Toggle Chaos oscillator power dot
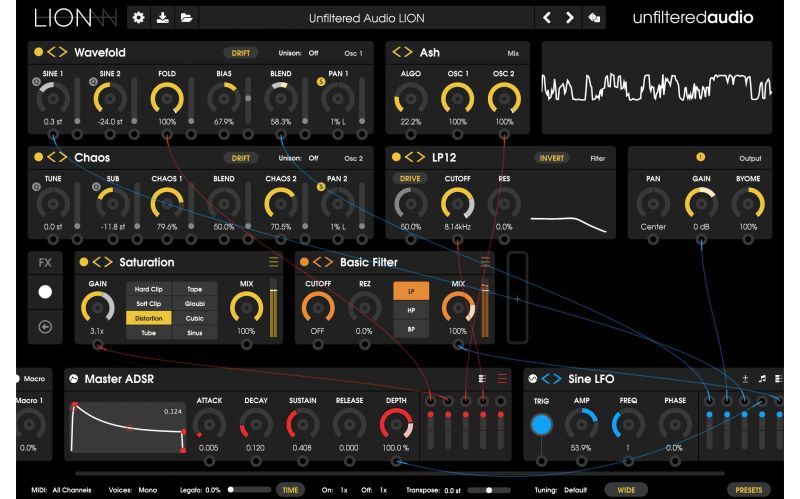 tap(38, 157)
